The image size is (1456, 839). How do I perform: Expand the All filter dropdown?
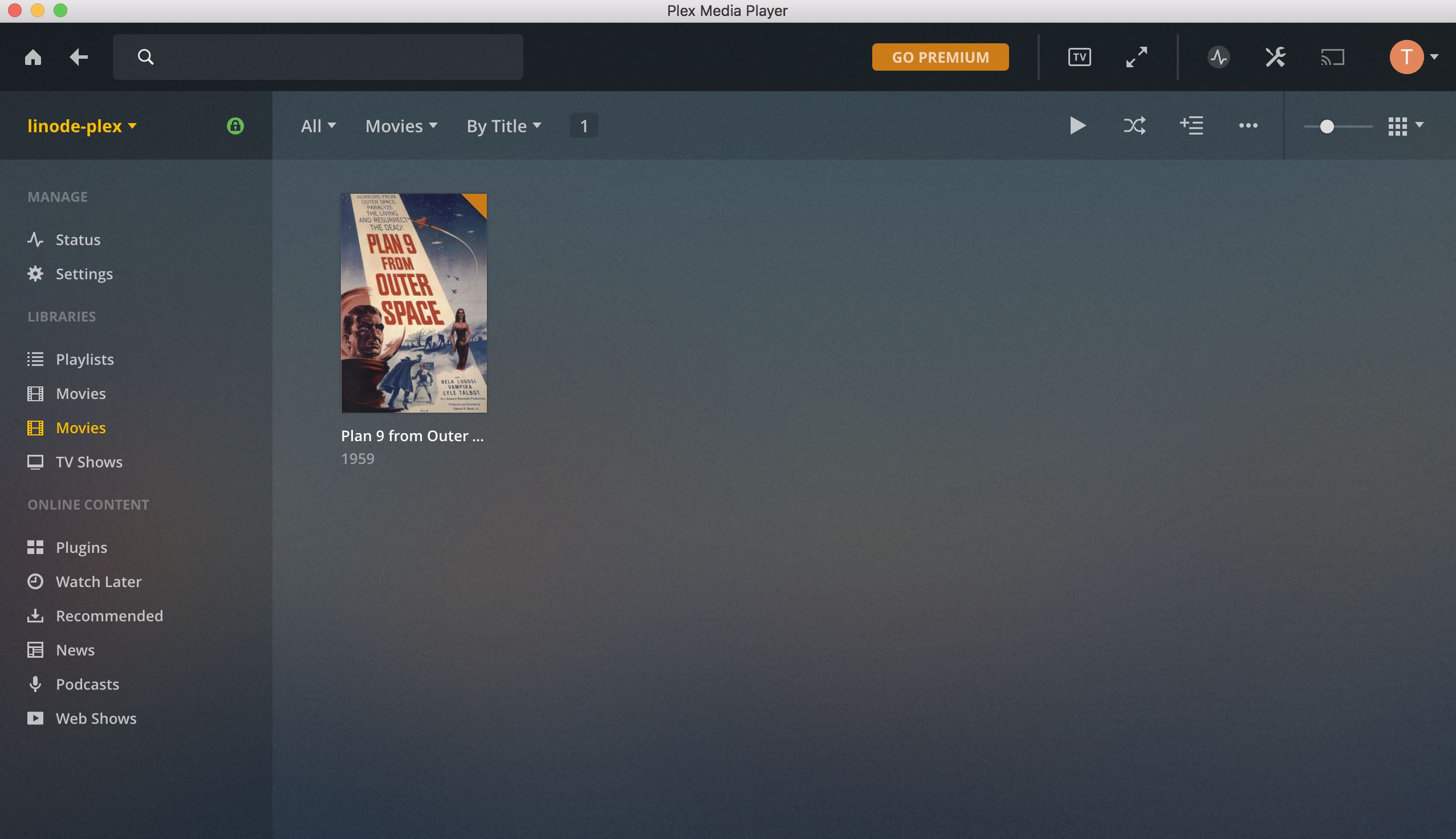(318, 126)
